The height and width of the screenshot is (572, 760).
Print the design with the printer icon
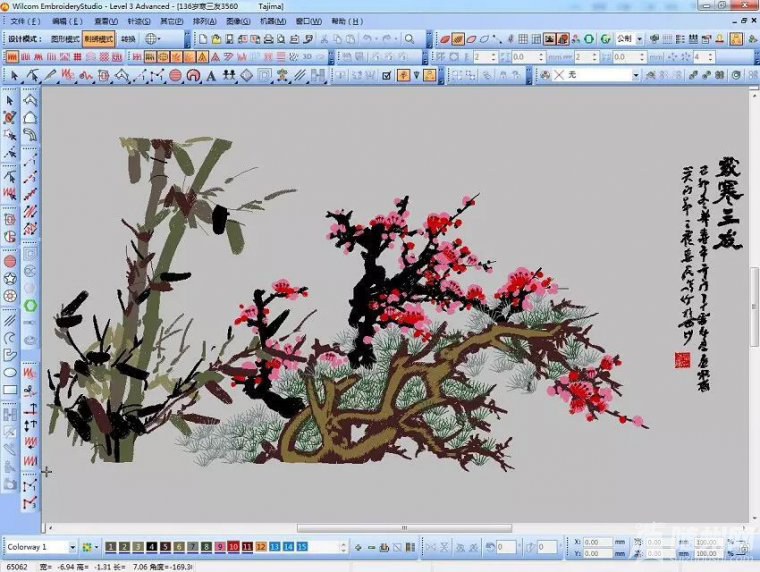pos(269,39)
